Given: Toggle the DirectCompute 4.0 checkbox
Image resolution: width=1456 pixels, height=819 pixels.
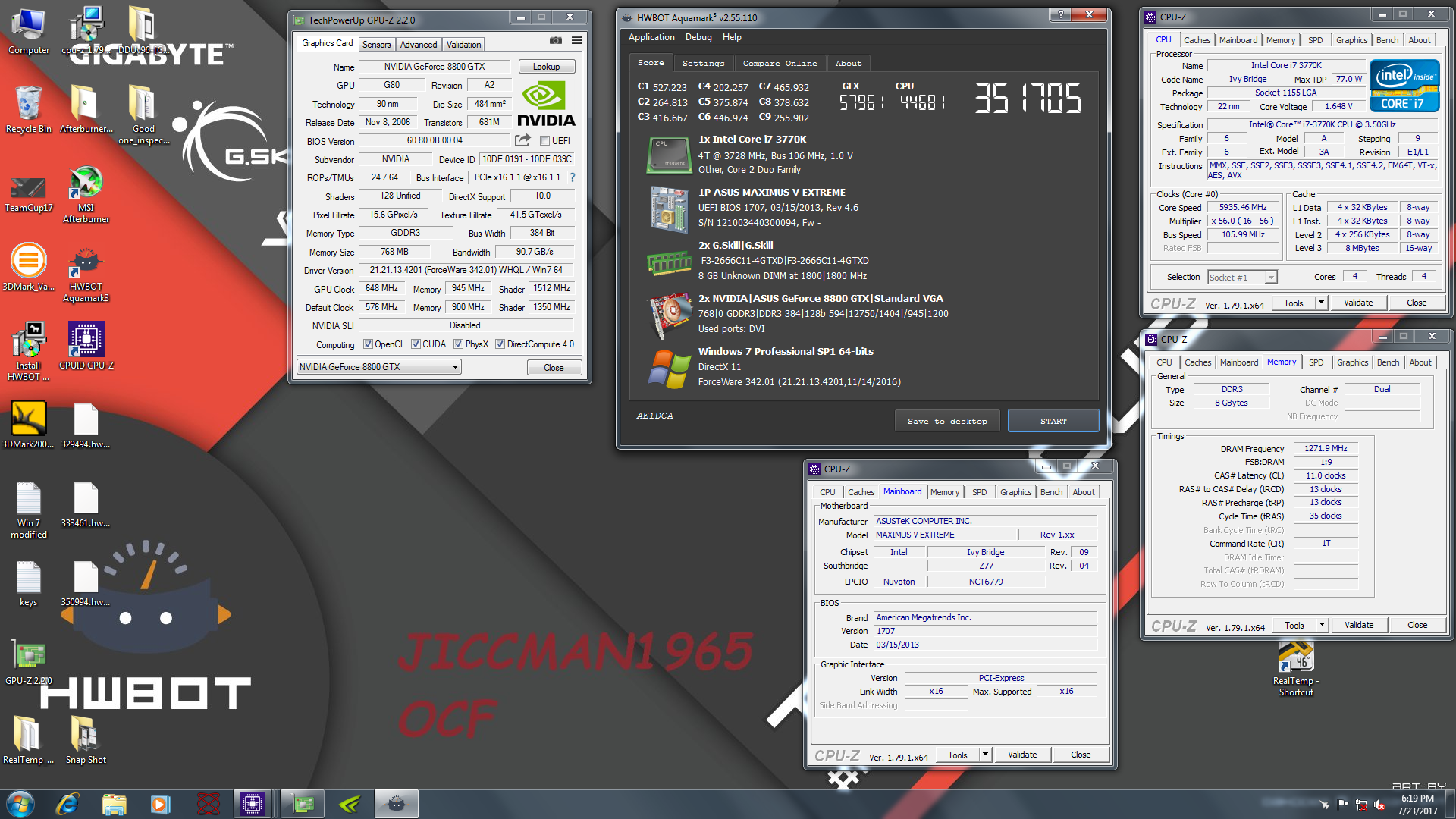Looking at the screenshot, I should coord(500,344).
